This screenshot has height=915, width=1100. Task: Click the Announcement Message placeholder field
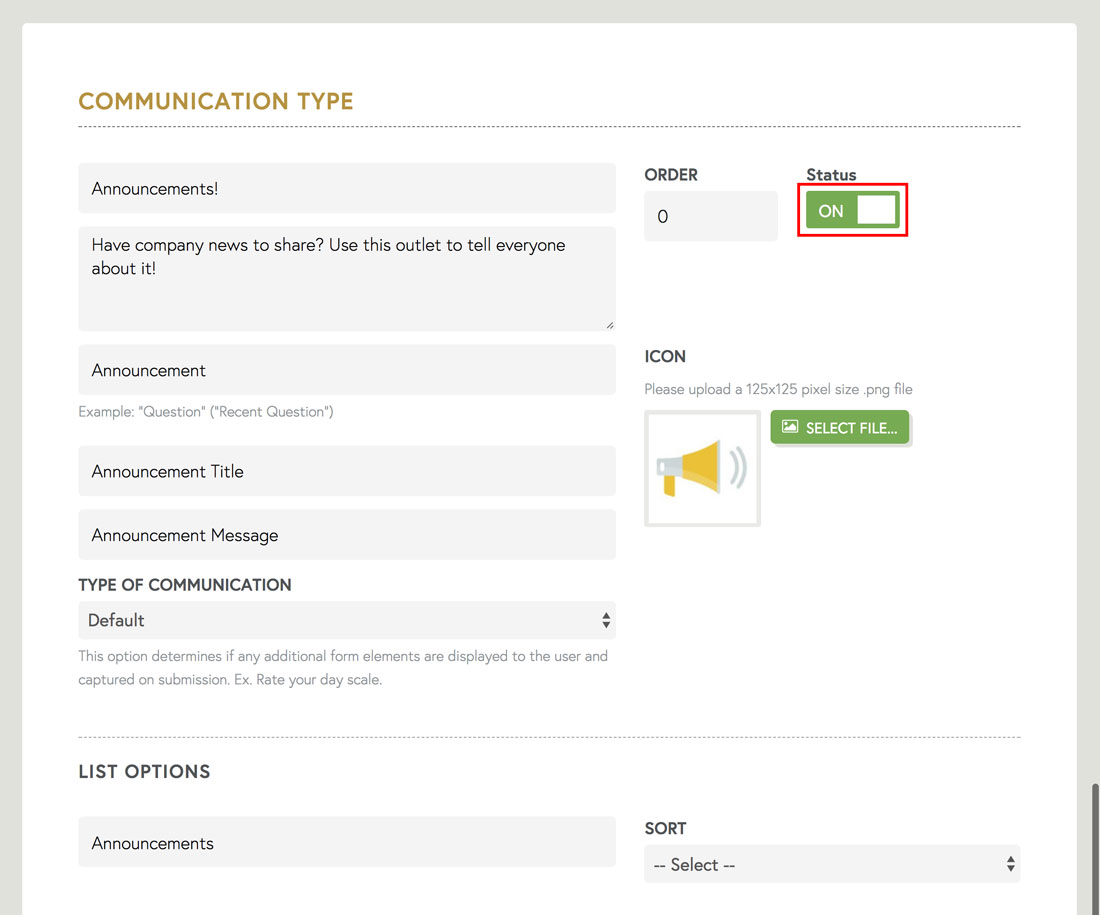coord(347,534)
